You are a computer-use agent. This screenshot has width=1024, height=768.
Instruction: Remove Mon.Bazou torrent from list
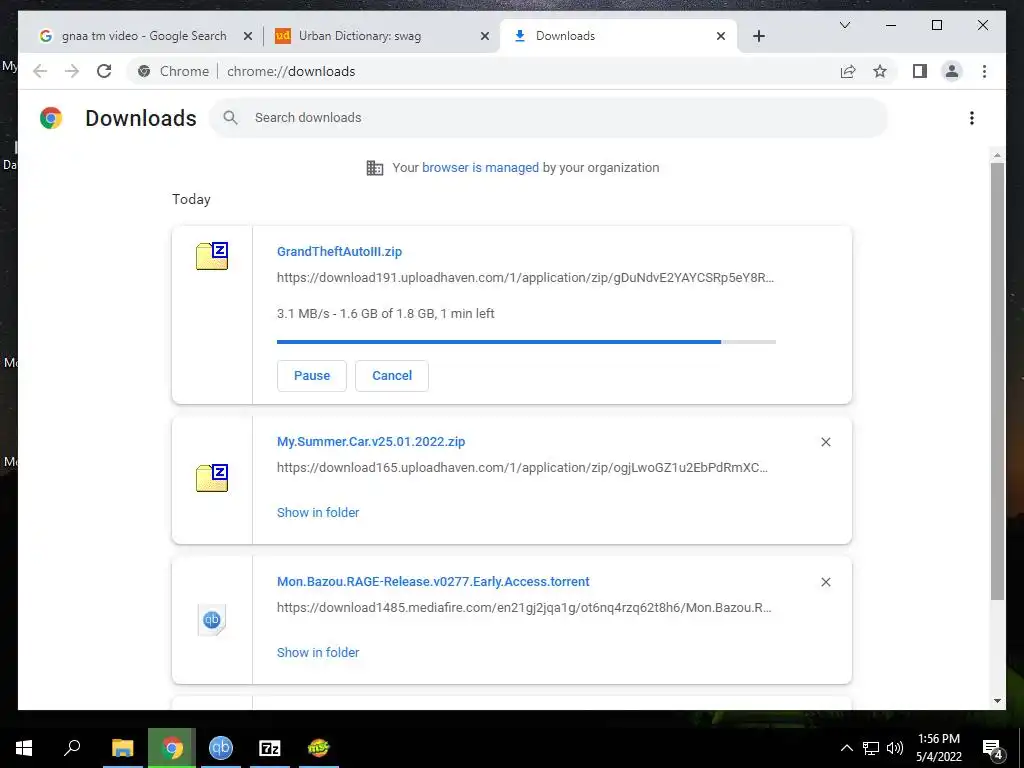825,582
